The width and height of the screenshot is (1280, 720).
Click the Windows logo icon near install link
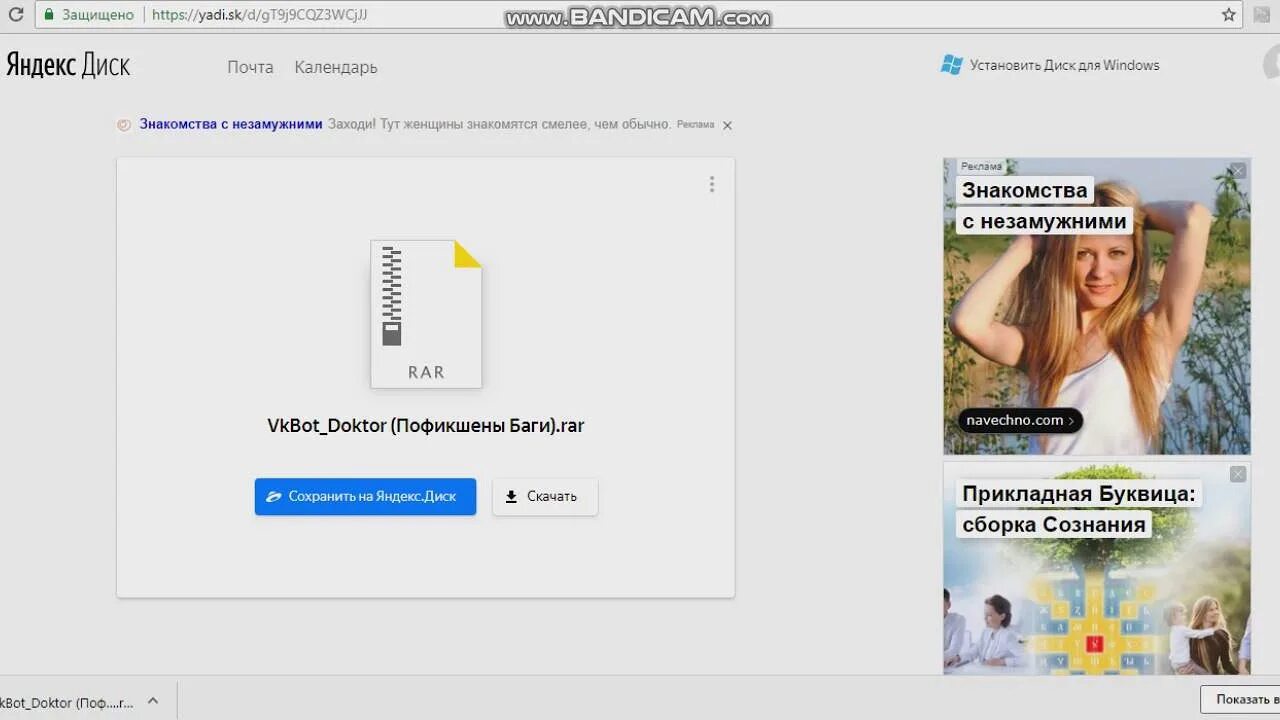[x=951, y=65]
